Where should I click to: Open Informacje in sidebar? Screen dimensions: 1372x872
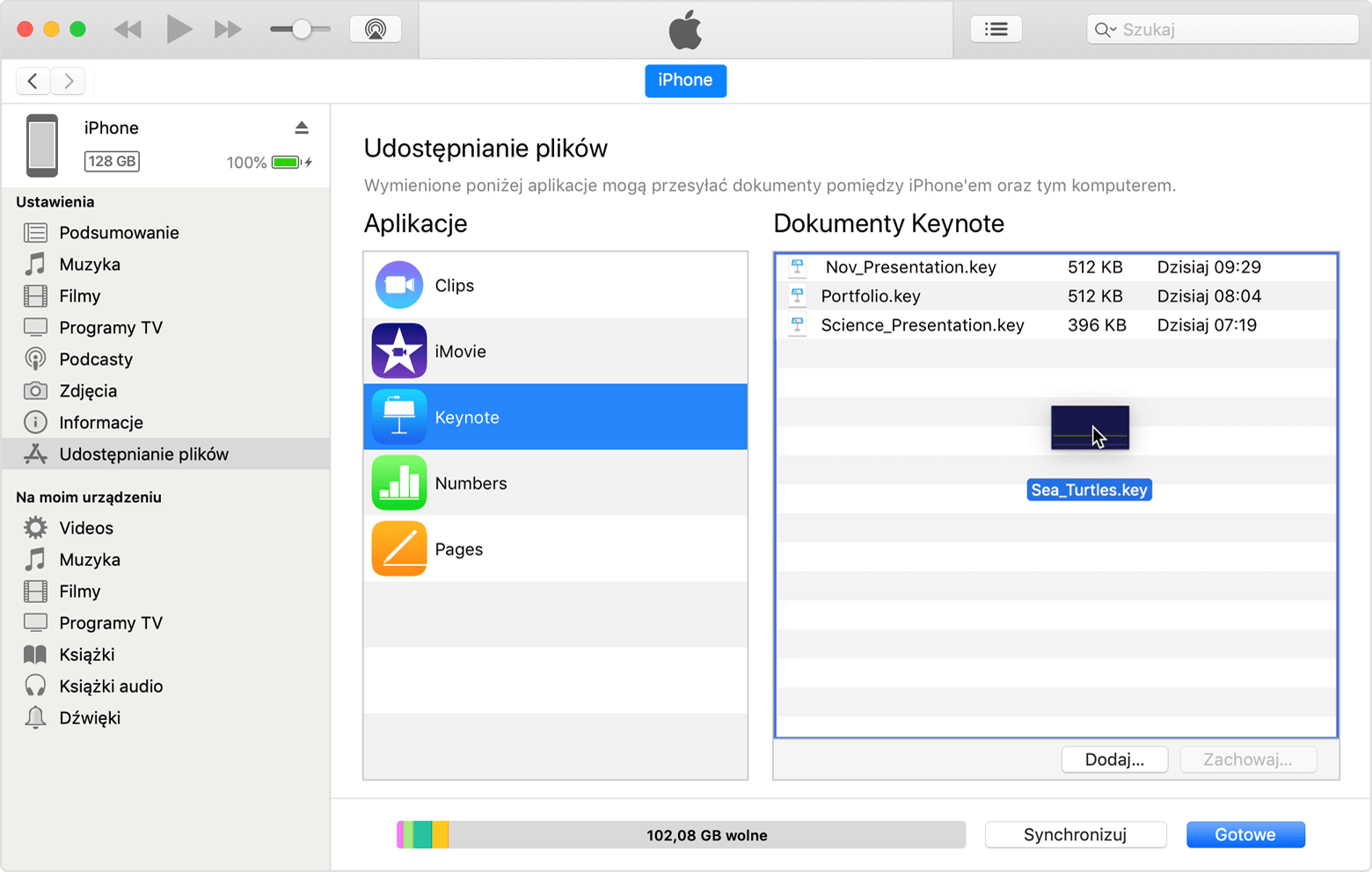pos(165,423)
